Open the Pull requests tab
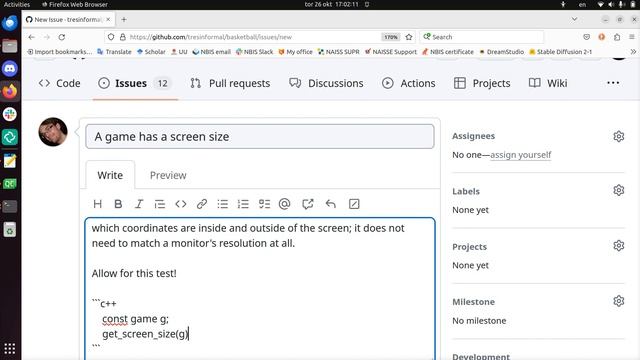 230,83
